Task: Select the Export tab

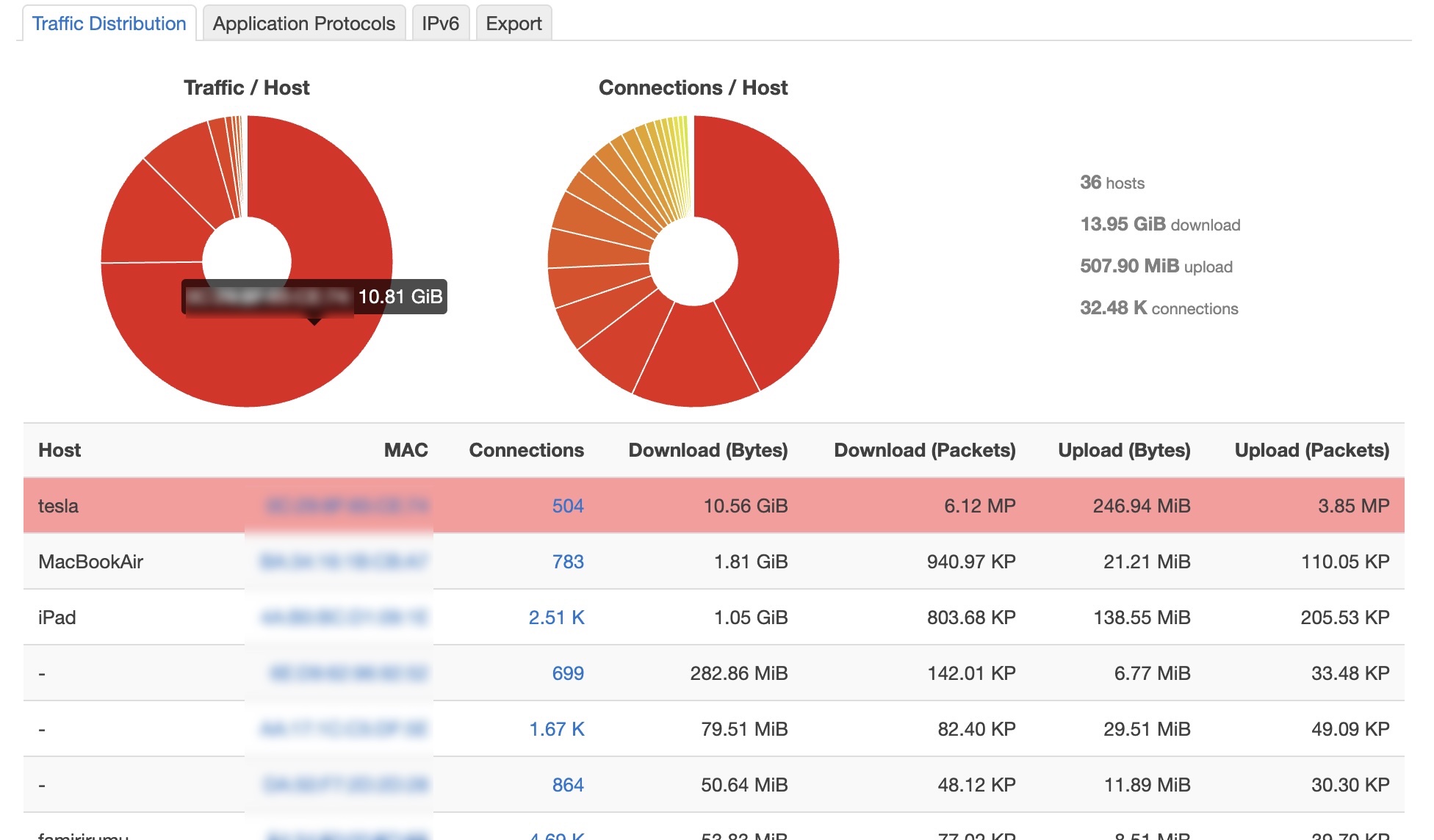Action: (514, 23)
